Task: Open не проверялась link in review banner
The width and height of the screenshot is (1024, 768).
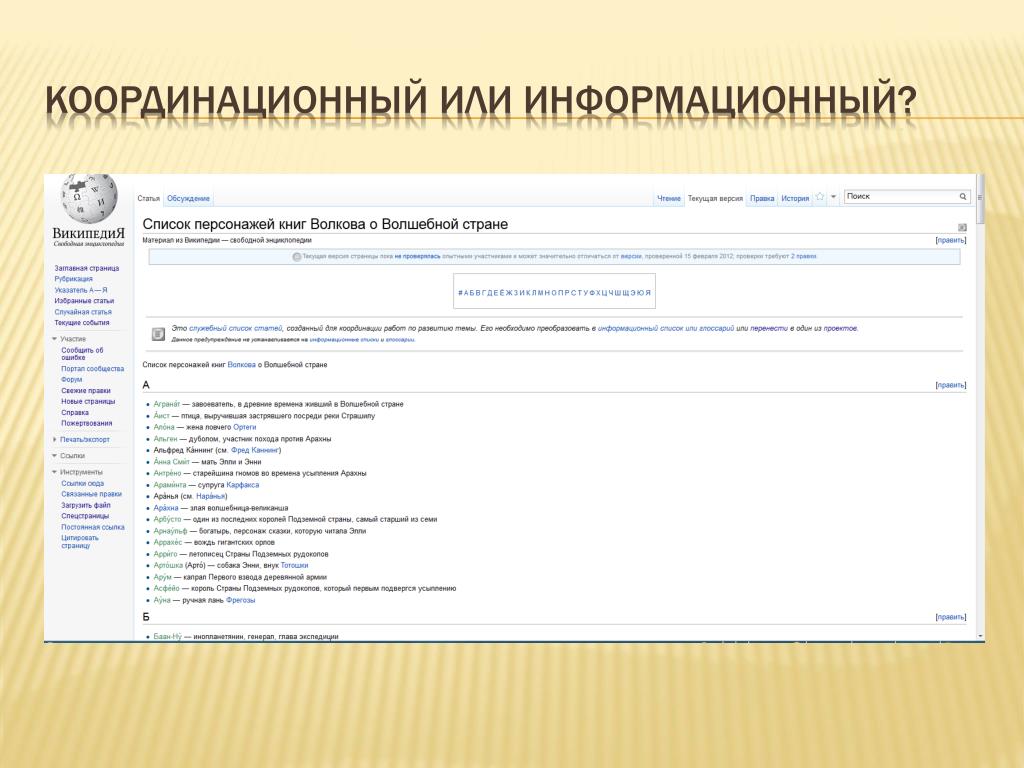Action: 417,257
